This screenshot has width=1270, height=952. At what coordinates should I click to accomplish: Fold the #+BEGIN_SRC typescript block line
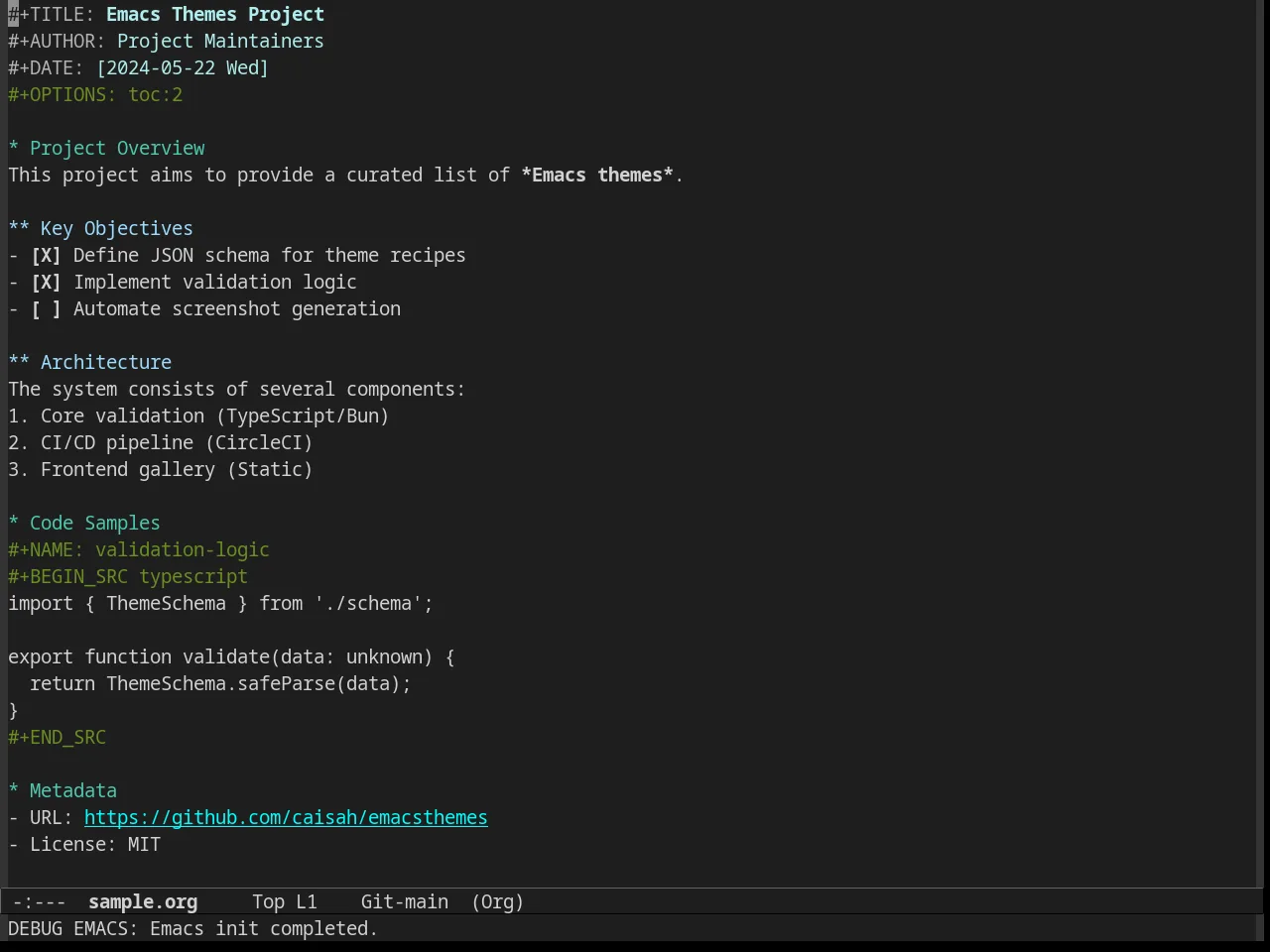[x=128, y=576]
